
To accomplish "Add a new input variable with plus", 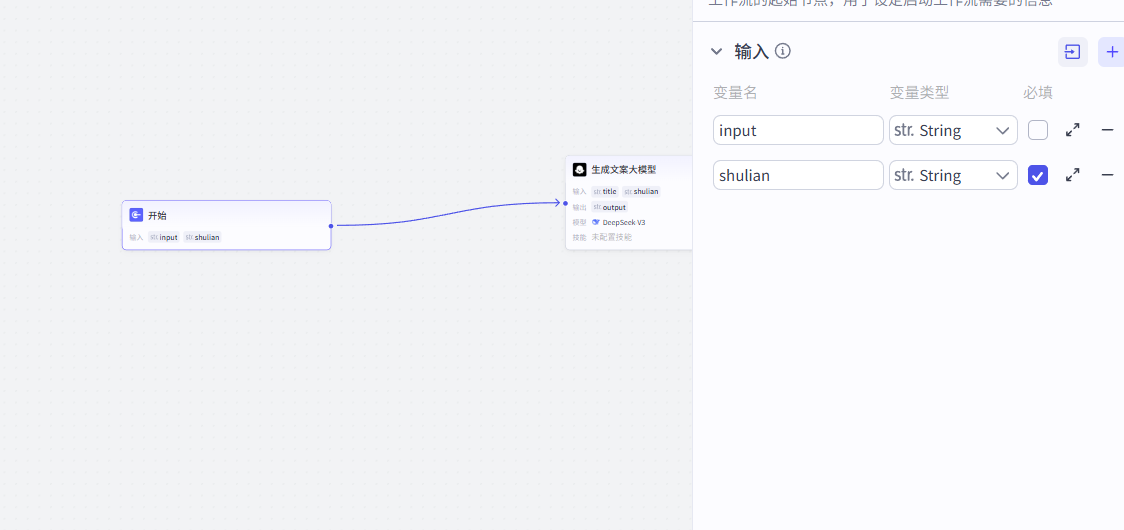I will pos(1112,52).
